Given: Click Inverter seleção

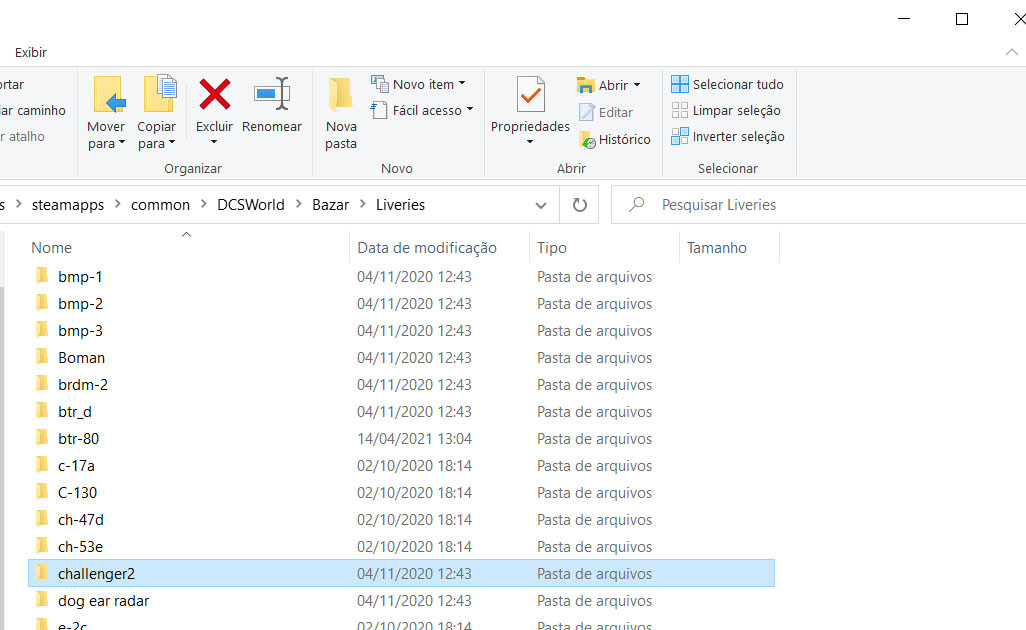Looking at the screenshot, I should point(728,137).
